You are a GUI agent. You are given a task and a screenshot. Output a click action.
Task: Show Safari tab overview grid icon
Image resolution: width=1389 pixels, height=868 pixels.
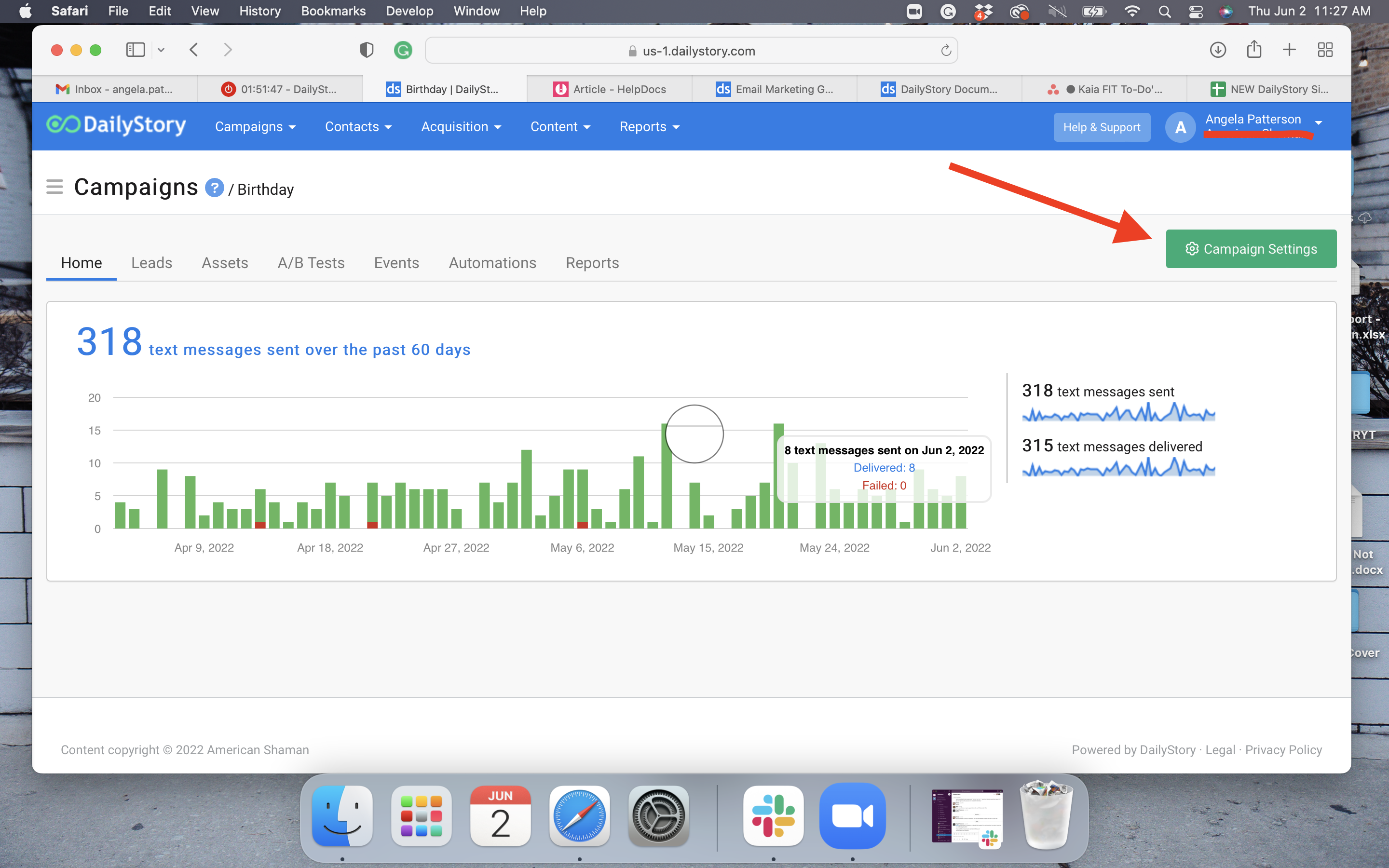click(x=1325, y=50)
